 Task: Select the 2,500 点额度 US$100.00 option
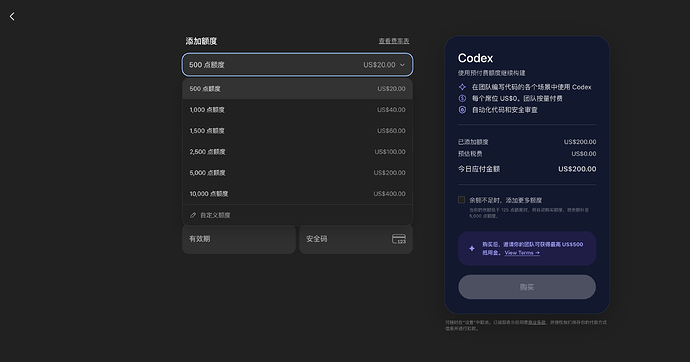297,152
